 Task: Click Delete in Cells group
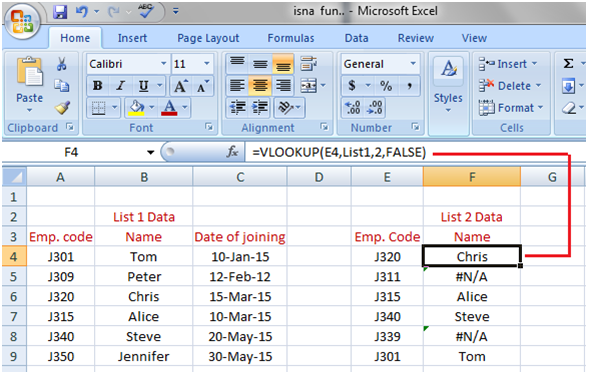point(510,86)
